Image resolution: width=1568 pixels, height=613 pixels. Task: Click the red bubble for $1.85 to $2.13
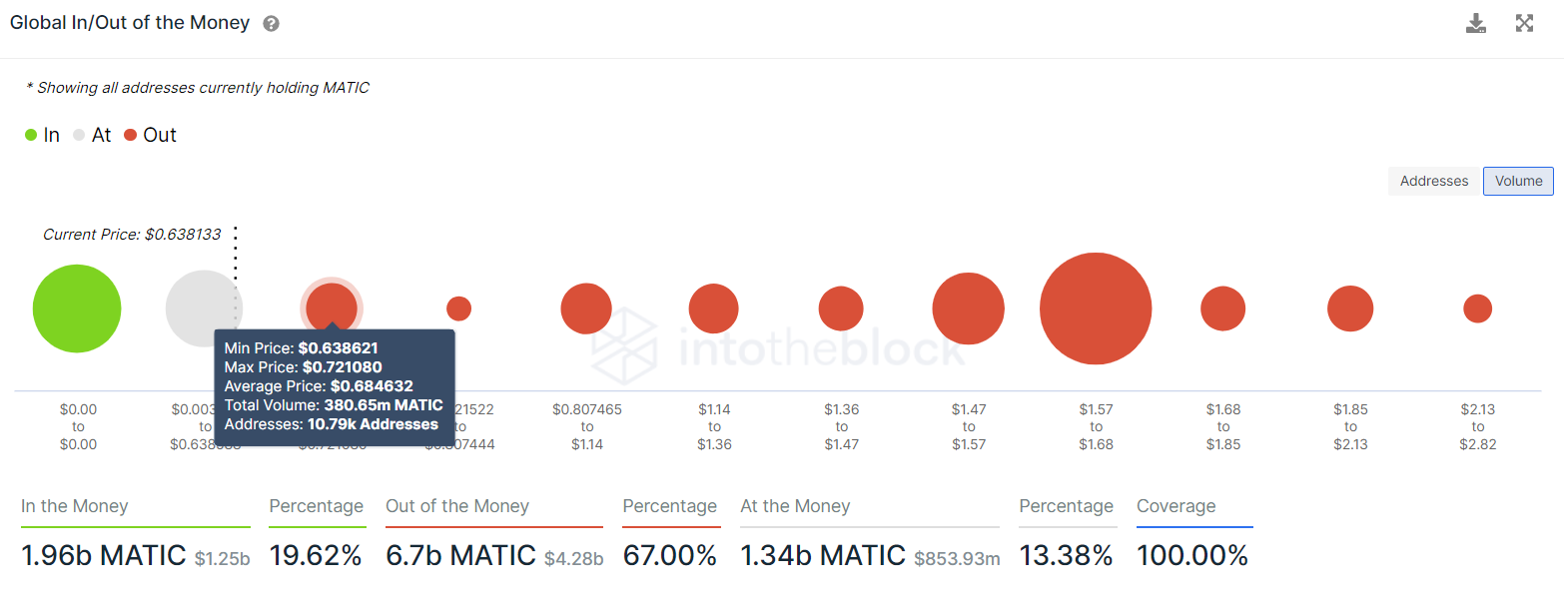point(1350,308)
